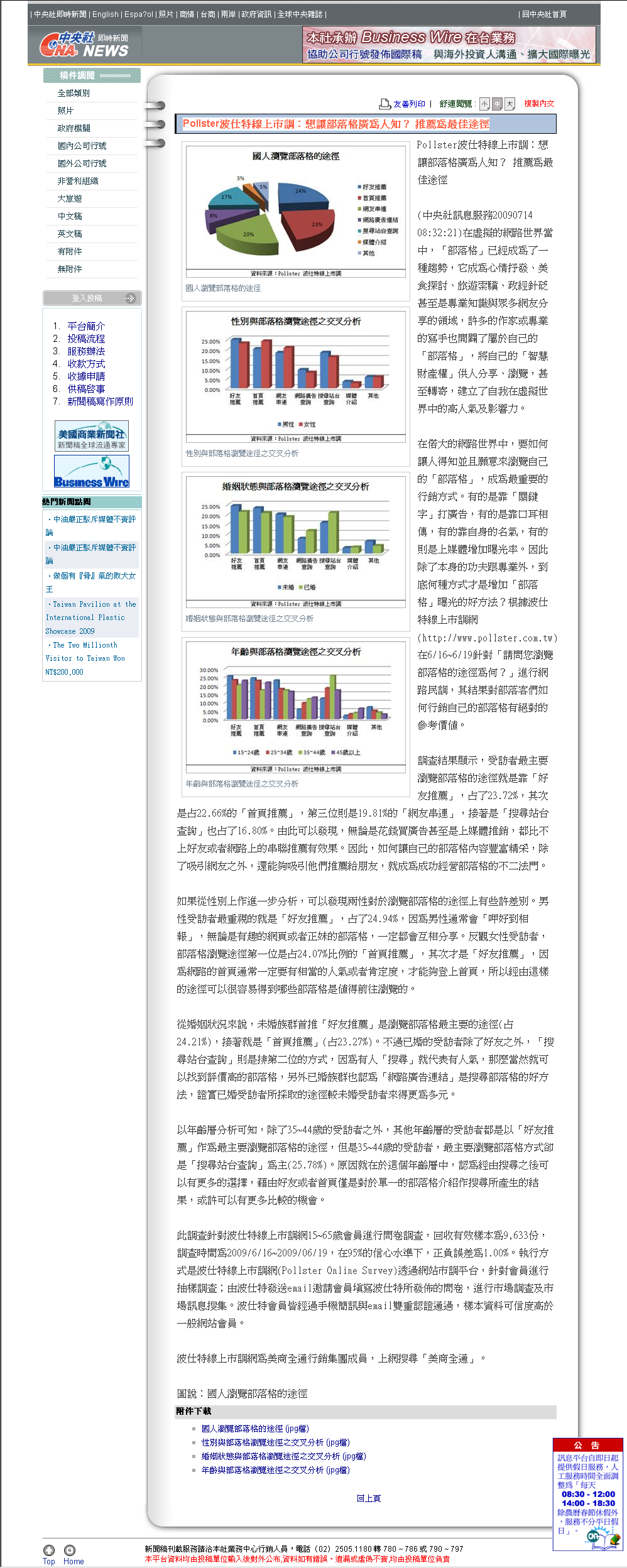This screenshot has height=1568, width=627.
Task: Set reading font size to medium (中)
Action: (497, 104)
